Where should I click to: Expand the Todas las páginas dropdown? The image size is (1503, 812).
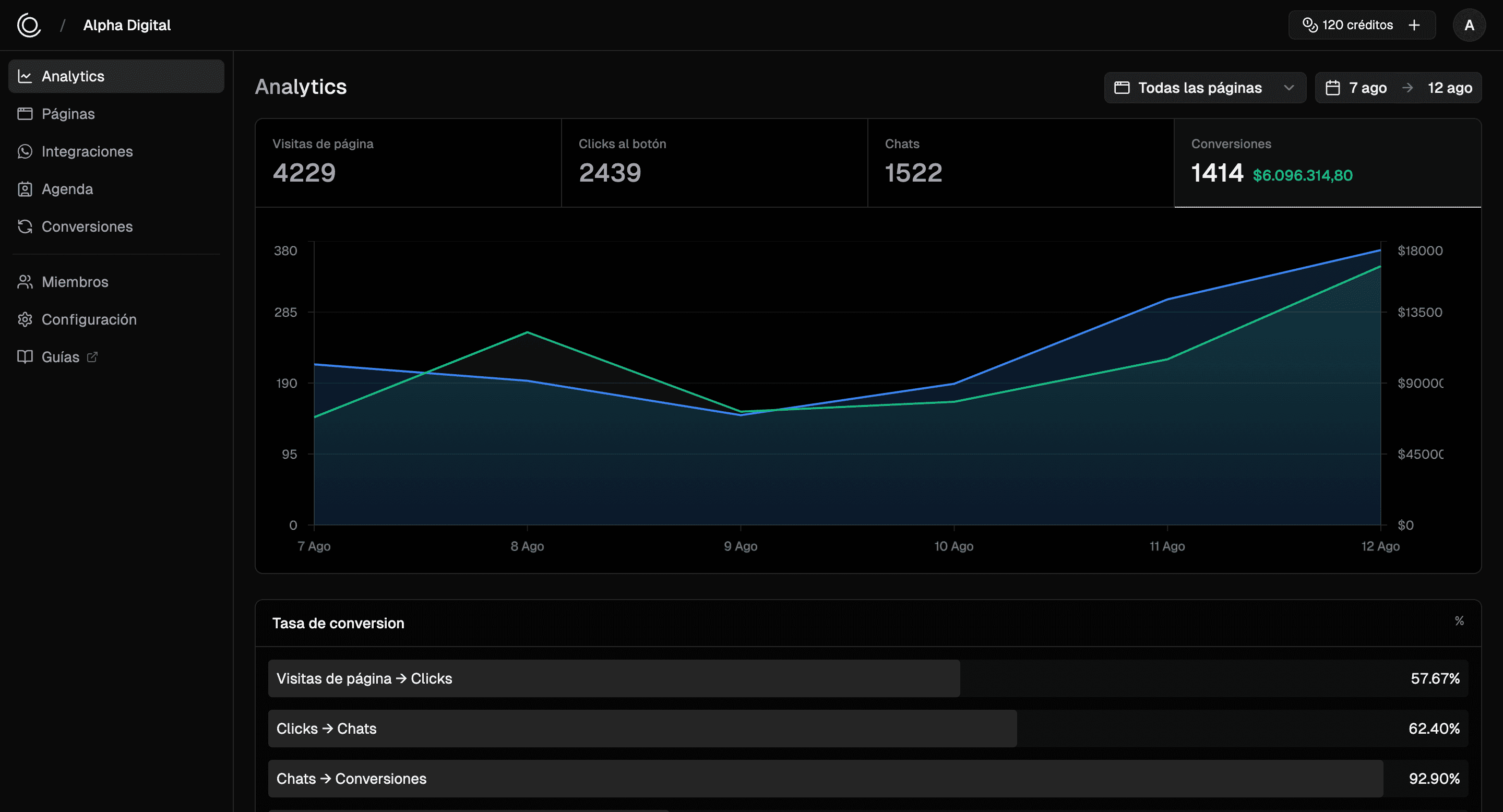[1204, 88]
